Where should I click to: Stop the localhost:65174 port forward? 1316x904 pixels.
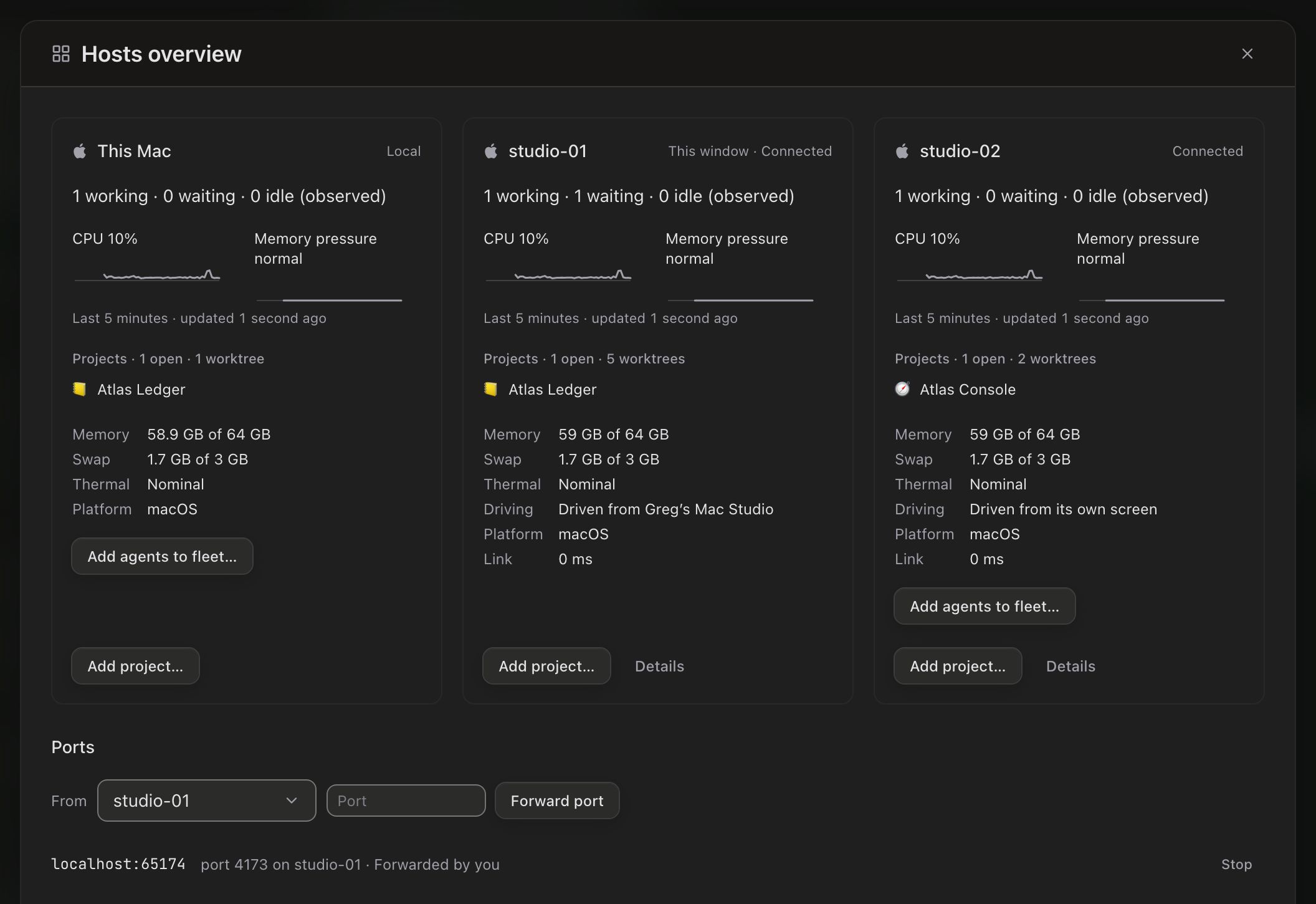[1236, 864]
